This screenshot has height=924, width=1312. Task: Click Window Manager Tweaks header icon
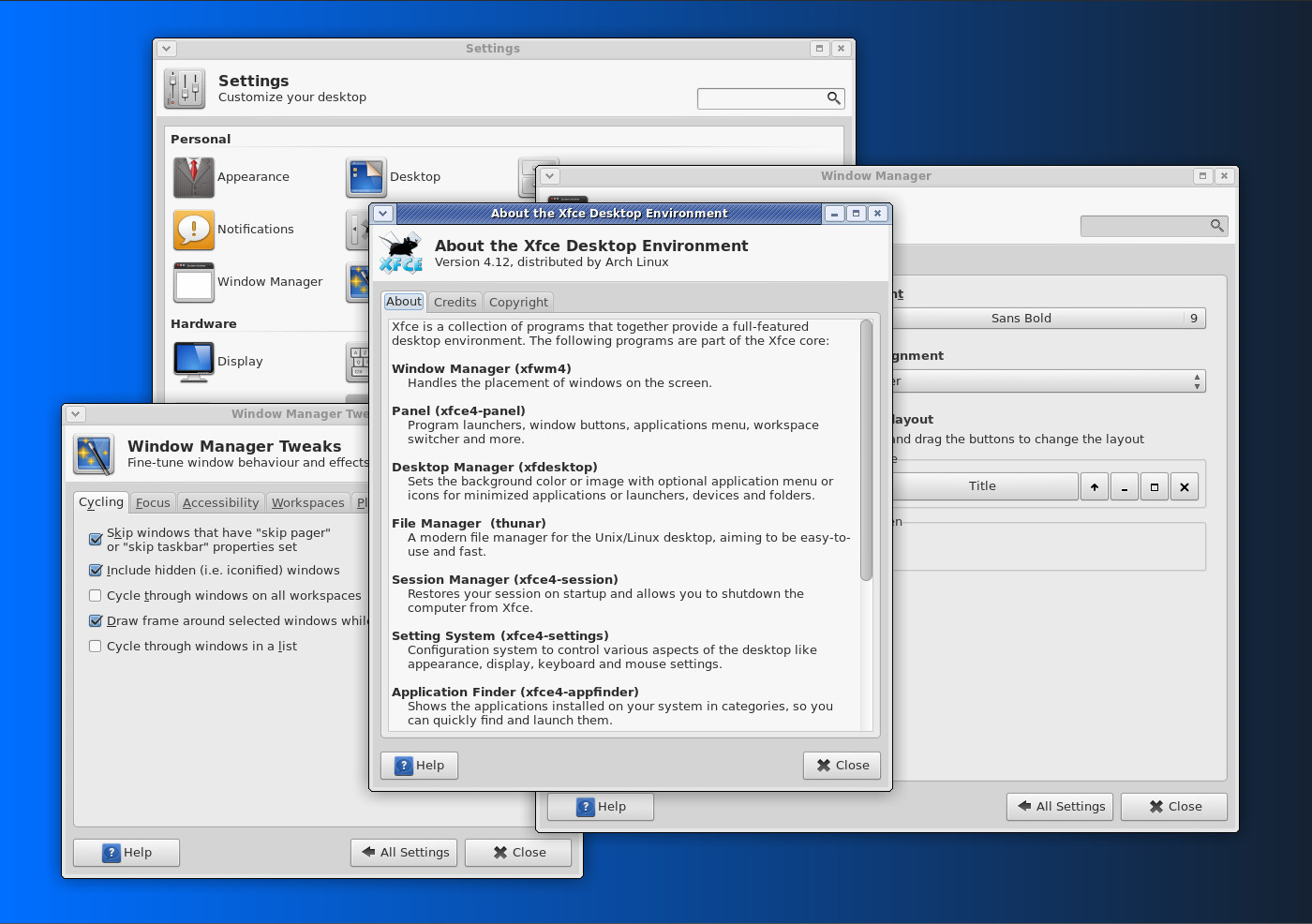point(94,455)
